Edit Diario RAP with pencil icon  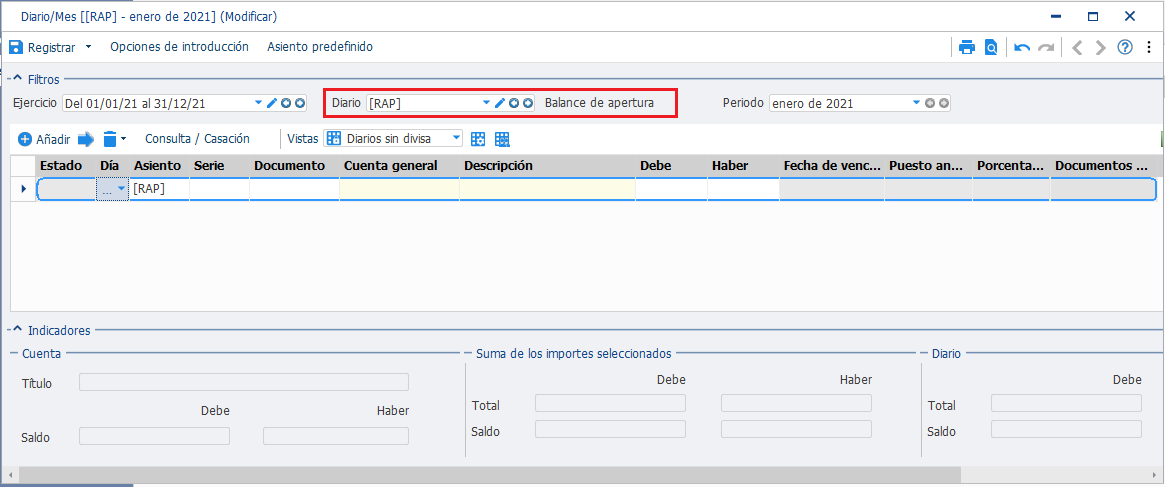pyautogui.click(x=501, y=103)
